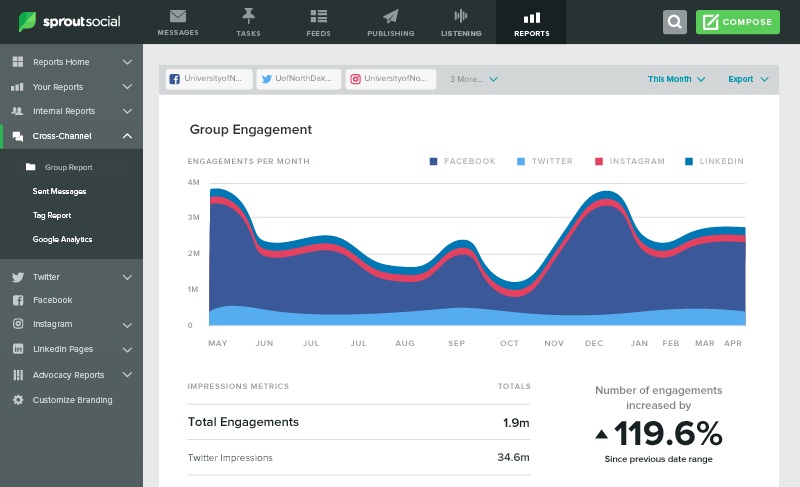
Task: Click the green Compose button
Action: (x=737, y=22)
